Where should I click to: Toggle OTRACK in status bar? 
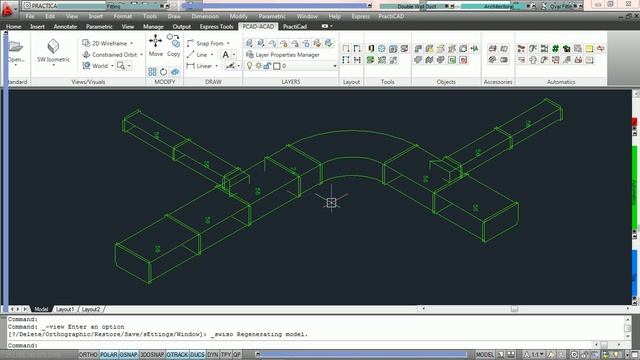(177, 355)
